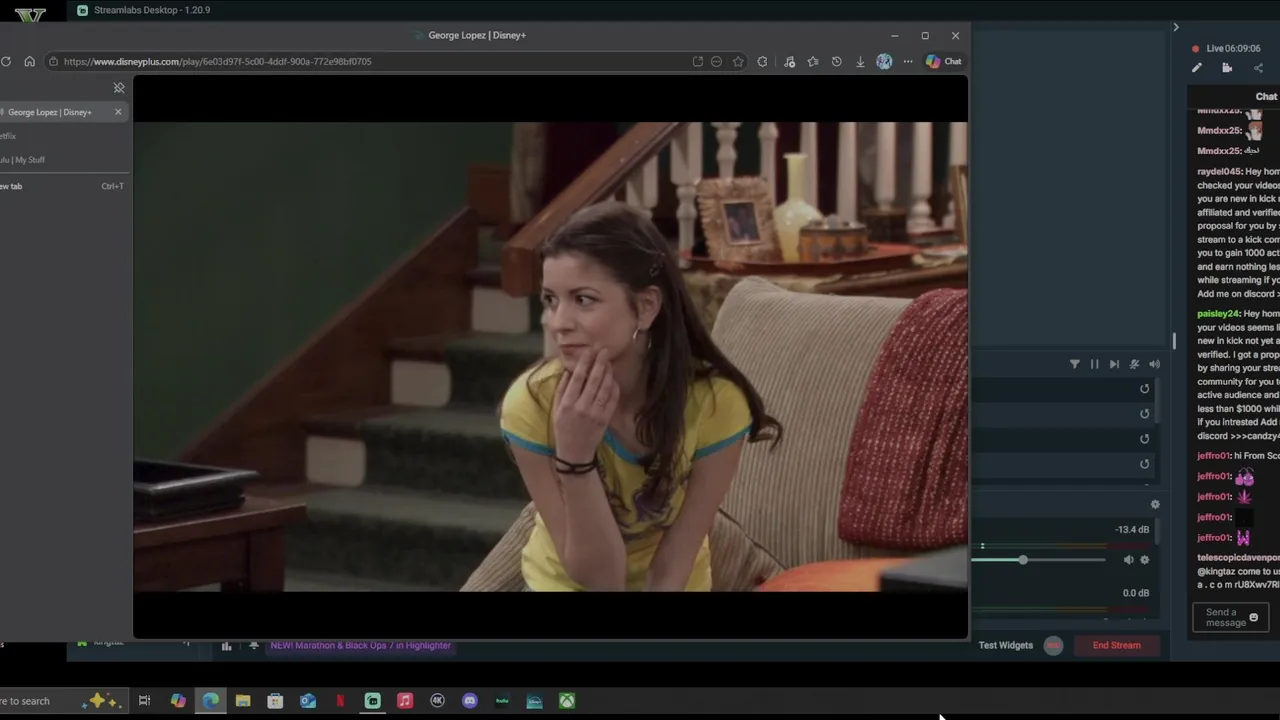The width and height of the screenshot is (1280, 720).
Task: Click username paisley24 in chat
Action: pyautogui.click(x=1218, y=314)
